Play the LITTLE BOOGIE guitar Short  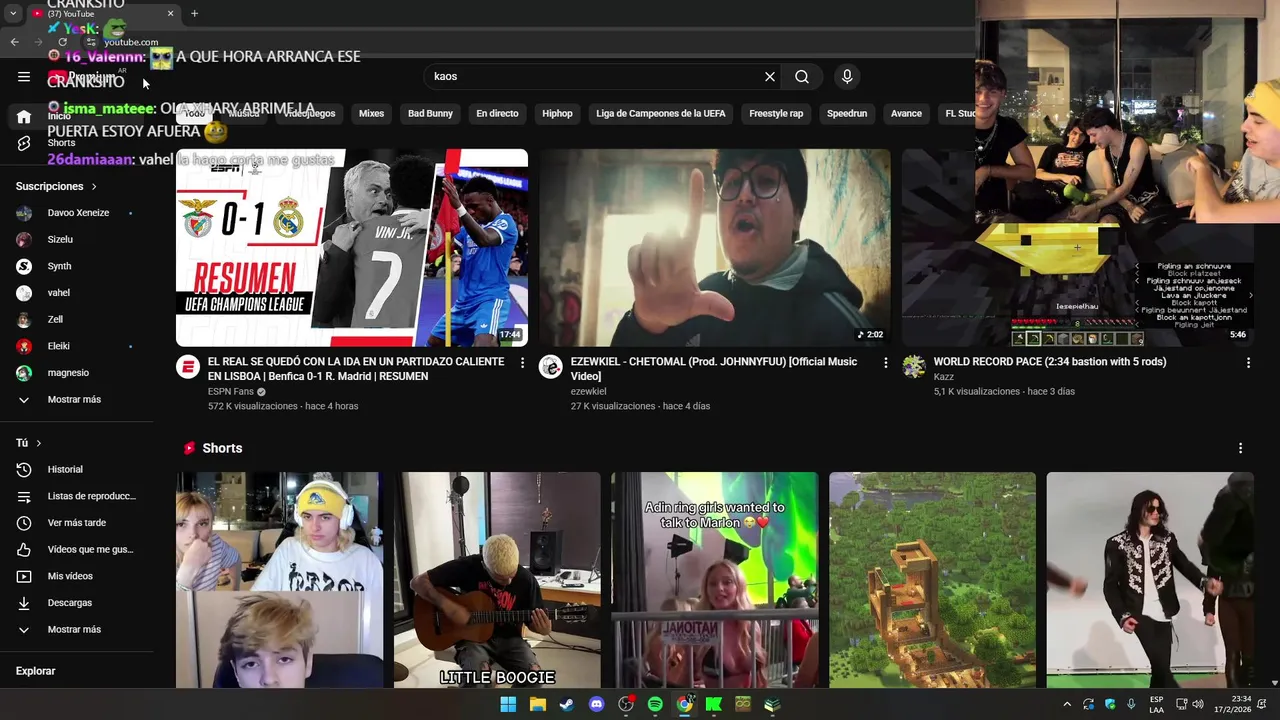point(497,580)
